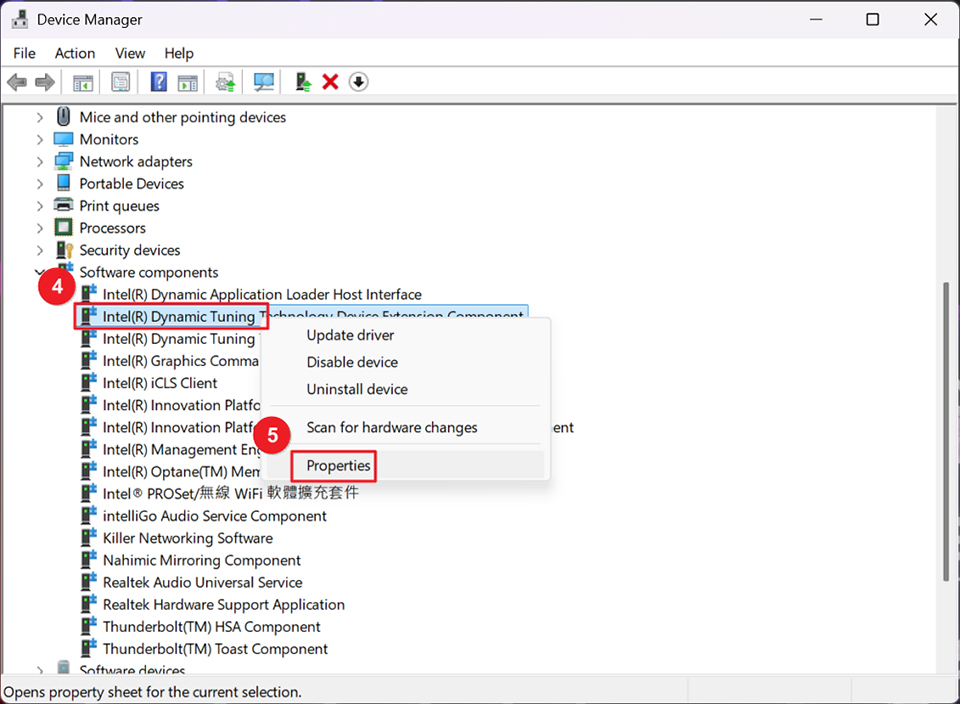Image resolution: width=960 pixels, height=704 pixels.
Task: Select Realtek Hardware Support Application
Action: click(x=223, y=605)
